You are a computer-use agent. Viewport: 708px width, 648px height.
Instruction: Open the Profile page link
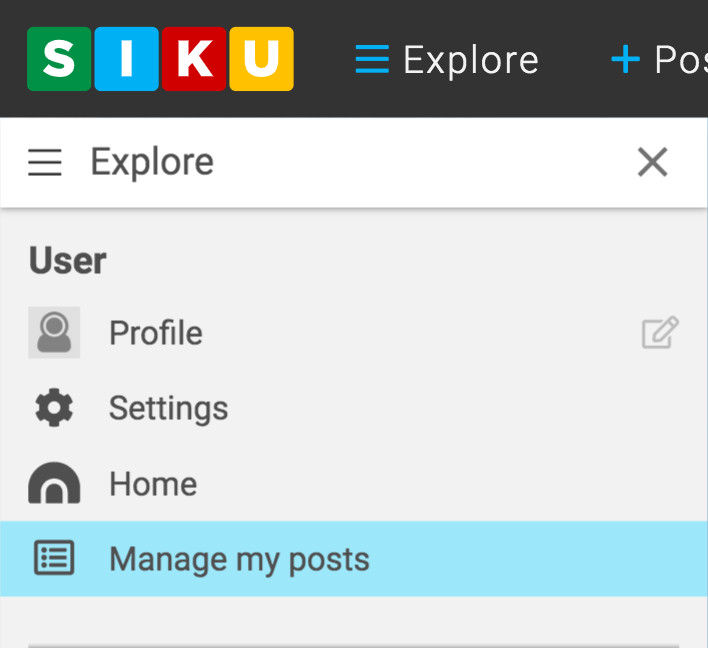tap(156, 333)
